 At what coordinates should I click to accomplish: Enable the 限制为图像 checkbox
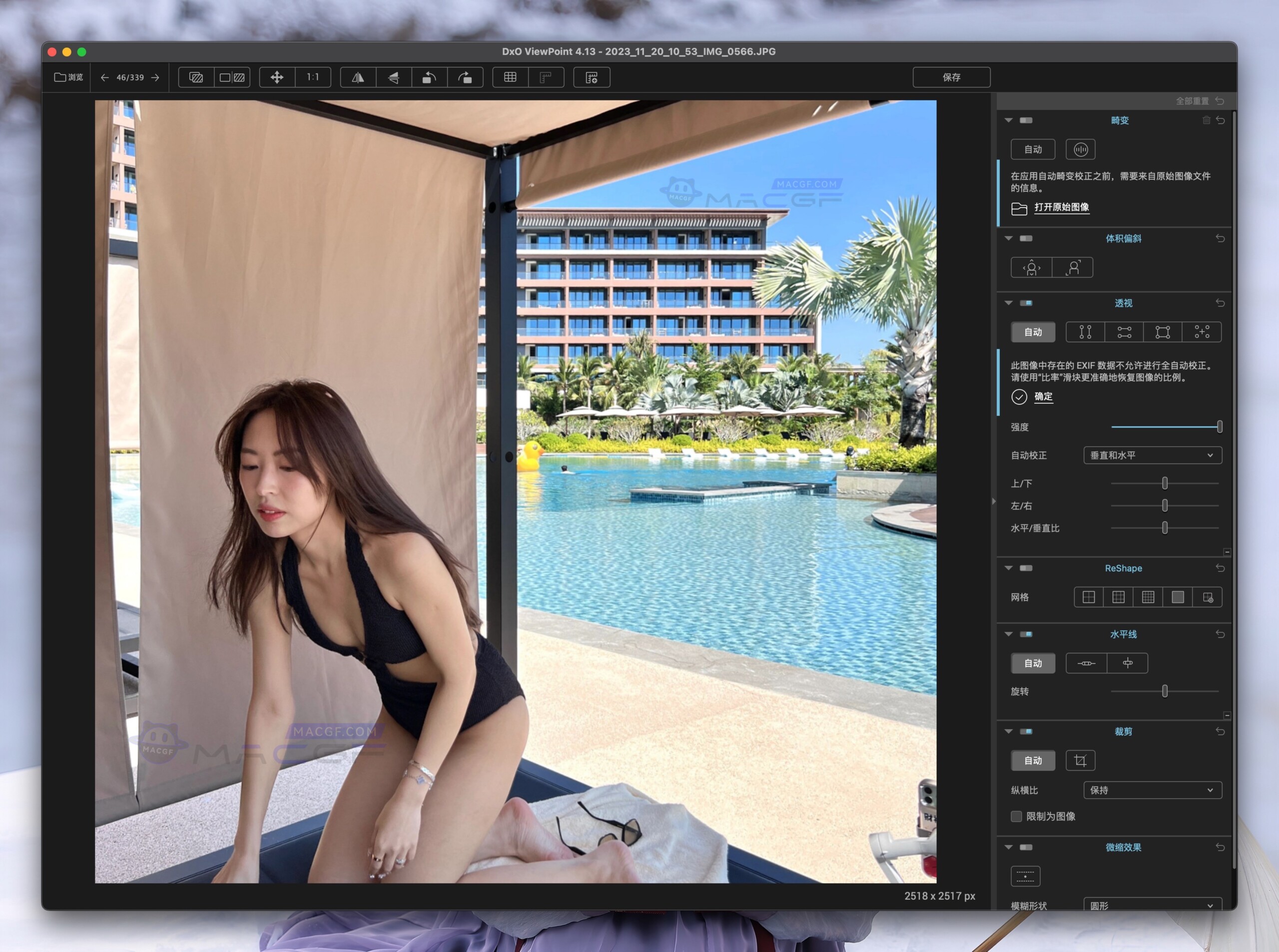[x=1016, y=817]
